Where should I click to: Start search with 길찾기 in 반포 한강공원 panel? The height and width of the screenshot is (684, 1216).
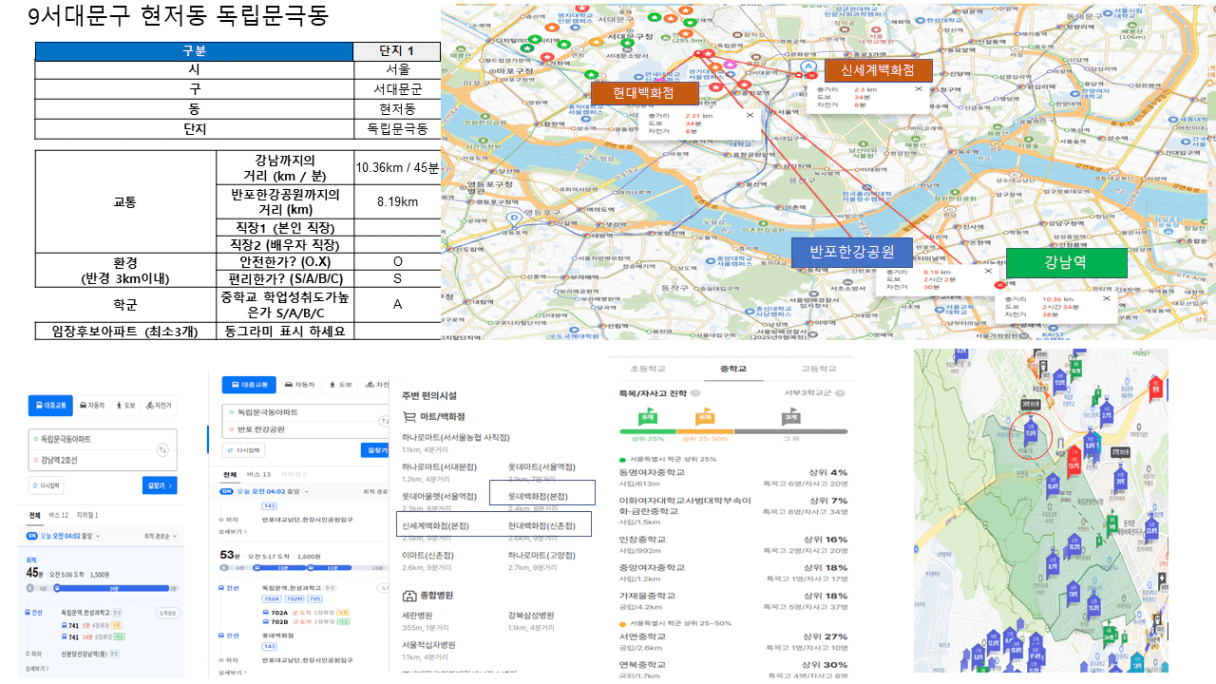[375, 450]
